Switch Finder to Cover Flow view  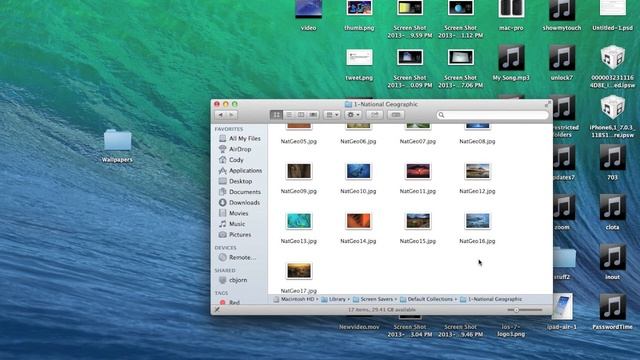(x=313, y=115)
